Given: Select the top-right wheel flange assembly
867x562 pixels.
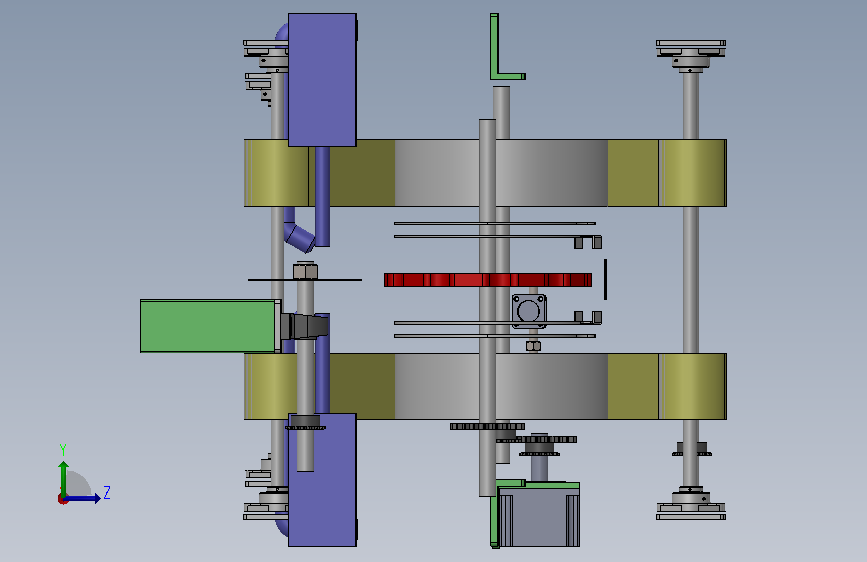Looking at the screenshot, I should pyautogui.click(x=691, y=55).
